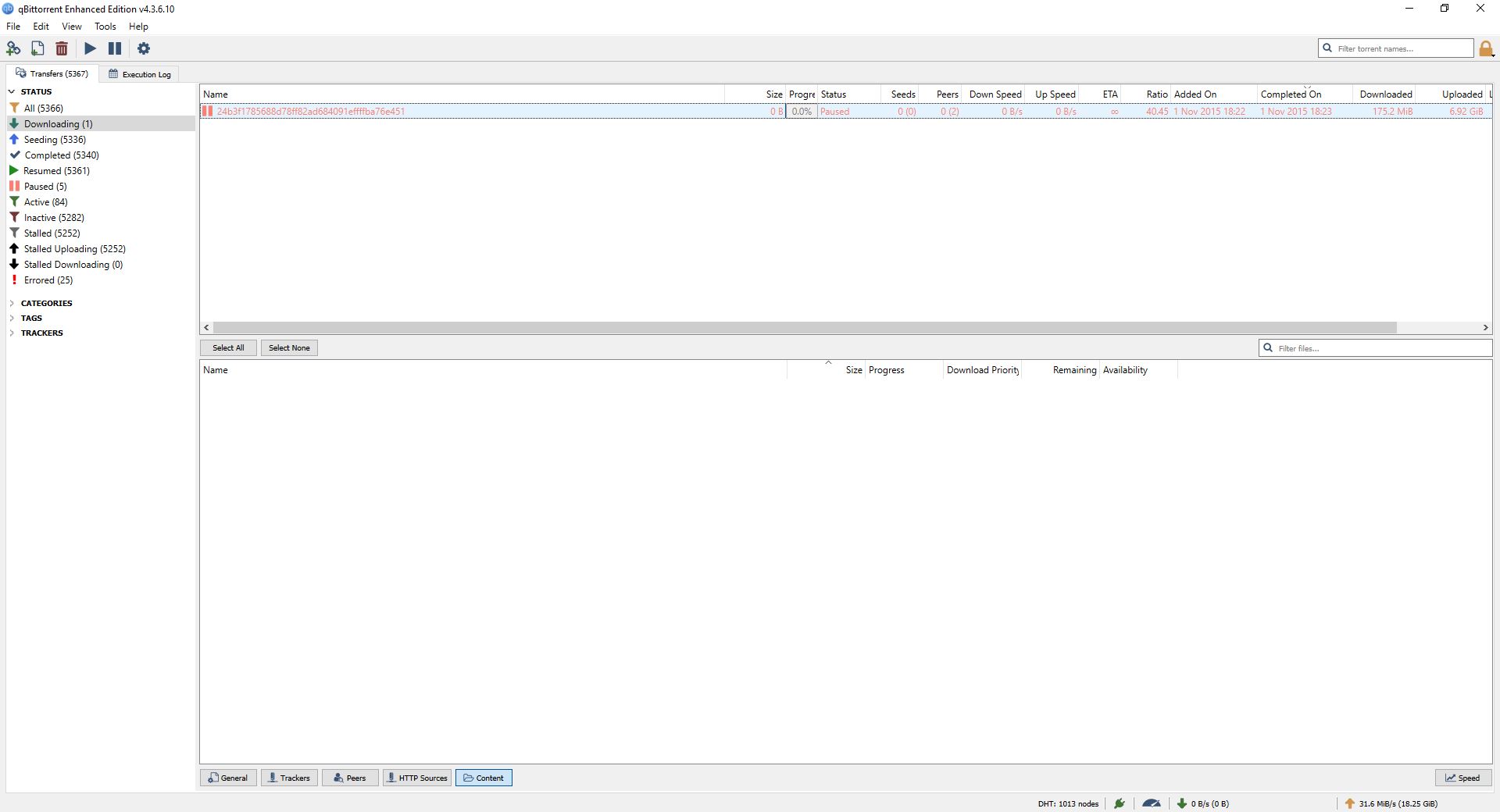
Task: Open the Help menu
Action: 138,27
